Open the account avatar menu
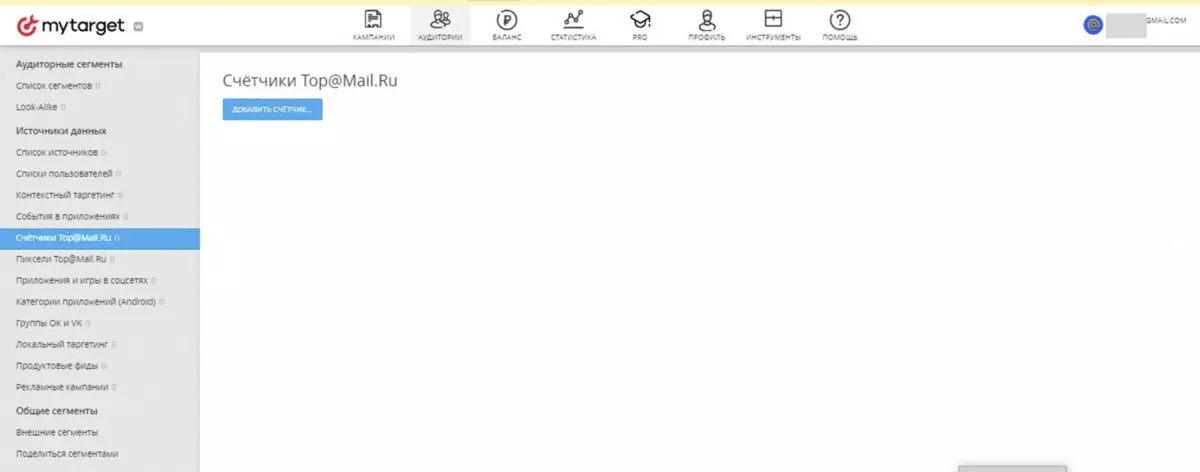 (1093, 25)
